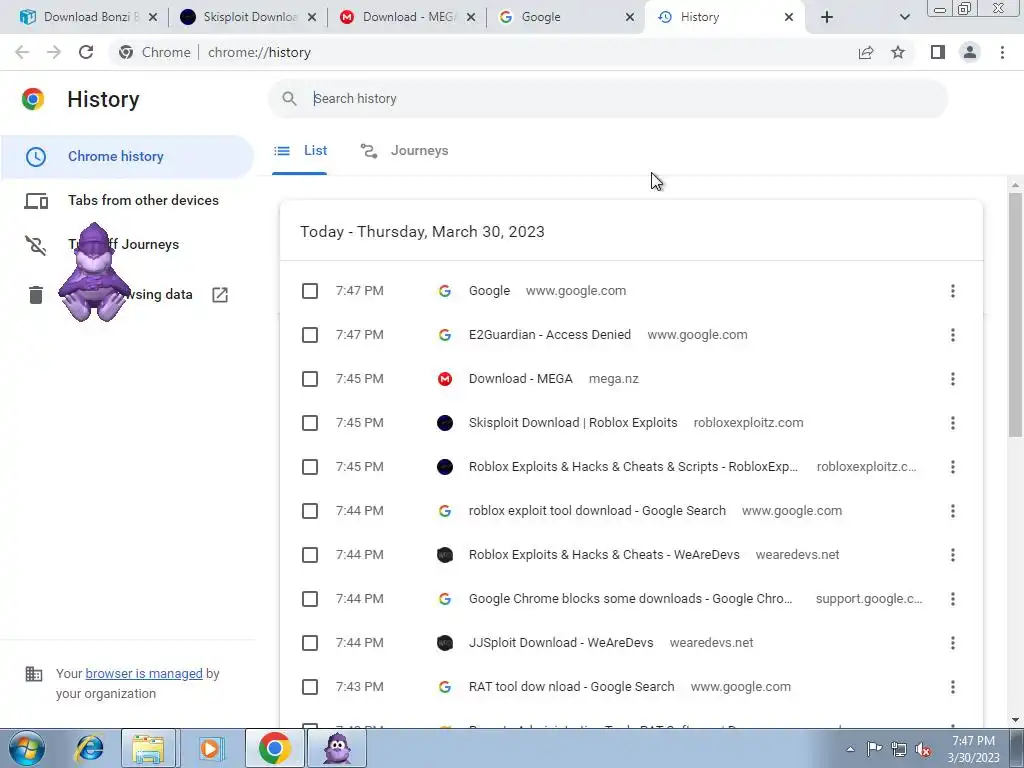Viewport: 1024px width, 768px height.
Task: Click the address bar showing chrome://history
Action: (x=482, y=52)
